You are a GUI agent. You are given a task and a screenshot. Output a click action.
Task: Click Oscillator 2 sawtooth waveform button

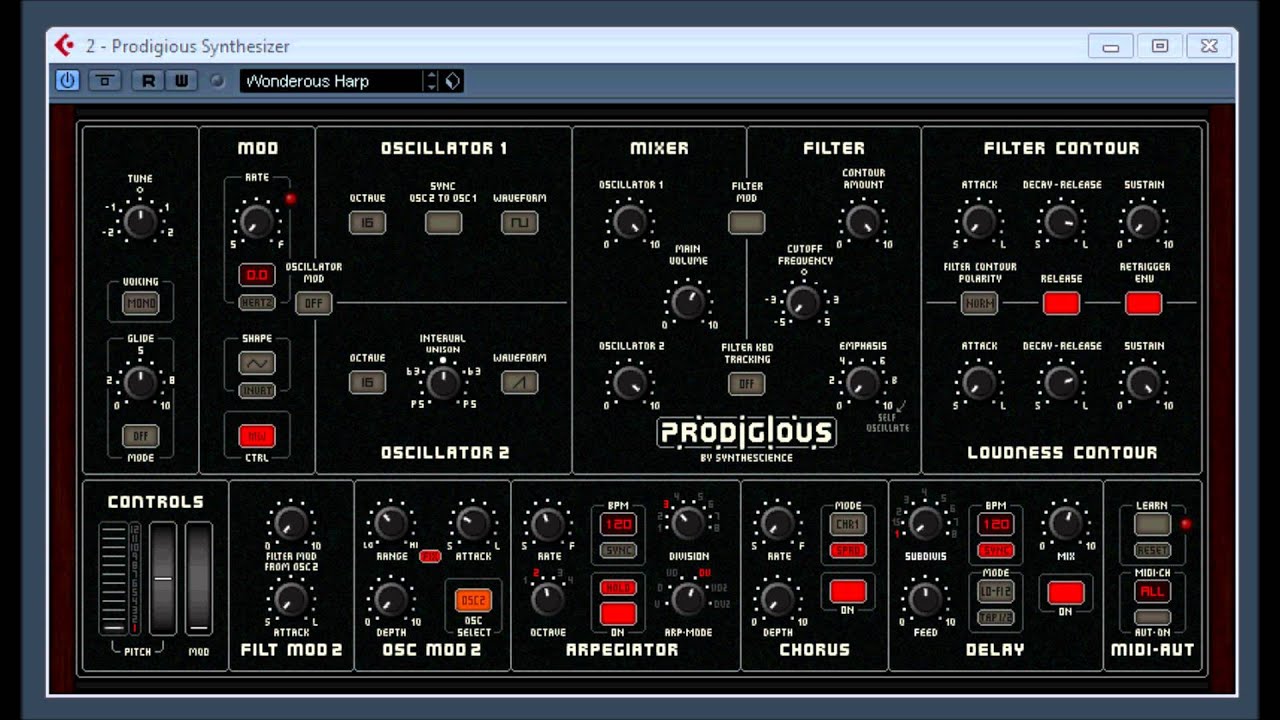519,382
